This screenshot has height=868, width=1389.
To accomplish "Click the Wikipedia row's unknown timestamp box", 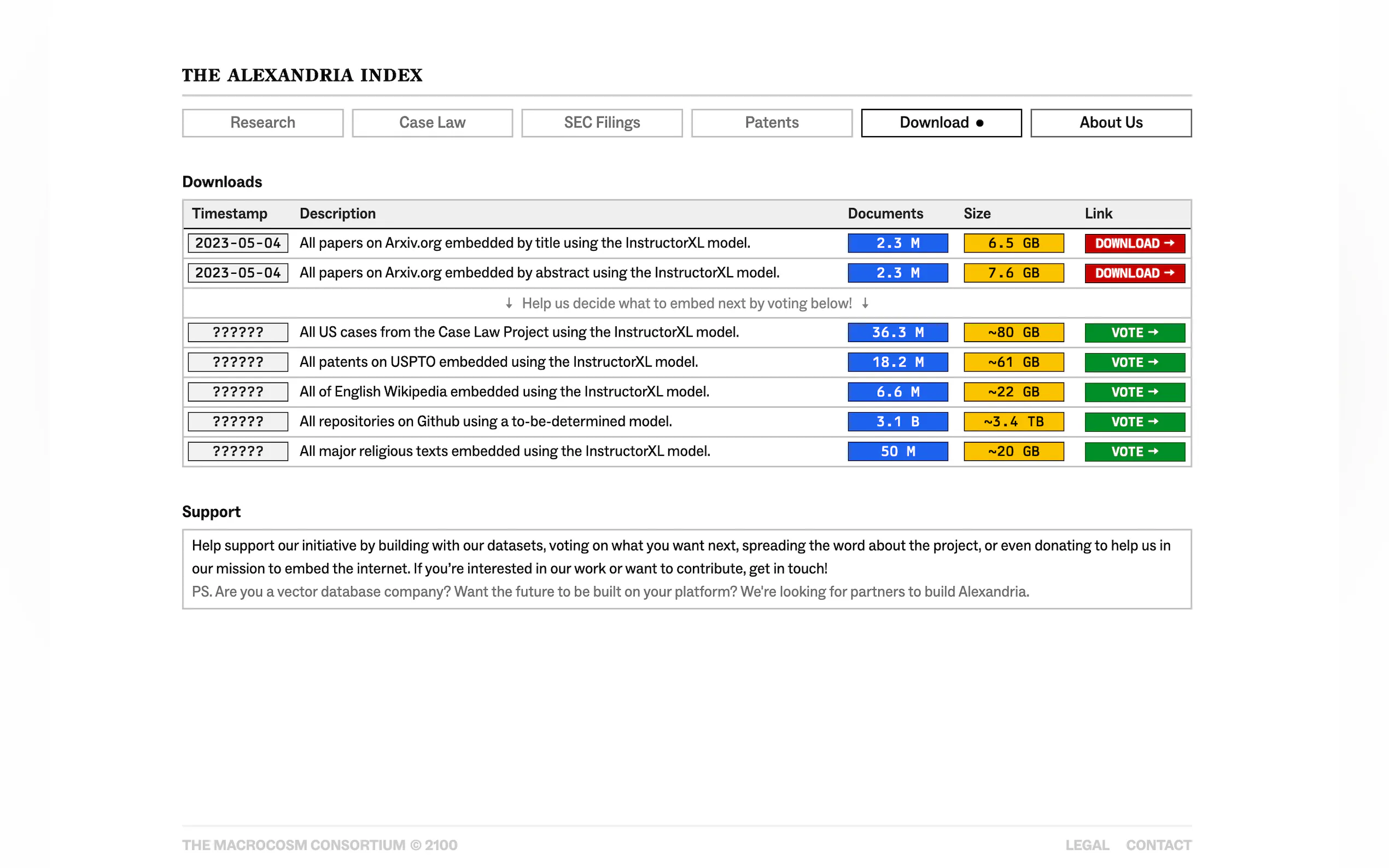I will click(x=238, y=392).
